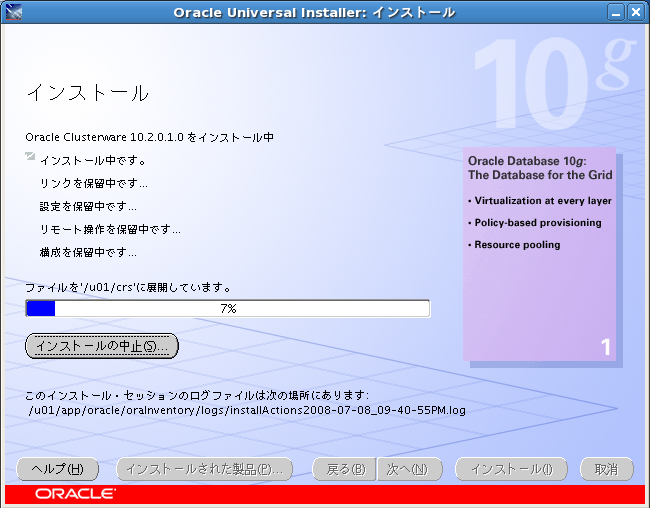
Task: Click the 次へ(N) next button
Action: (x=410, y=469)
